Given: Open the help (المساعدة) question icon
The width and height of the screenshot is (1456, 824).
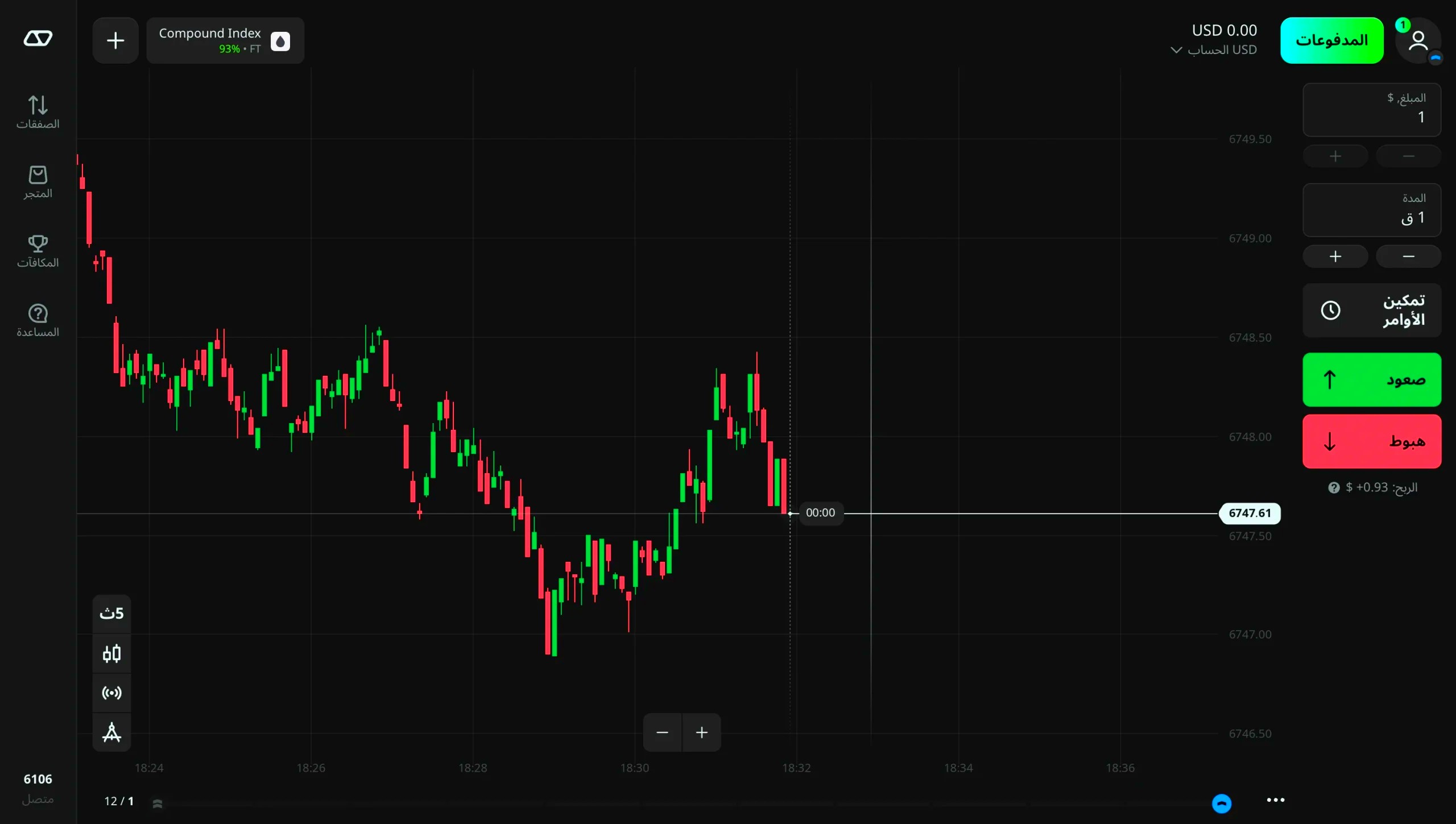Looking at the screenshot, I should [38, 320].
